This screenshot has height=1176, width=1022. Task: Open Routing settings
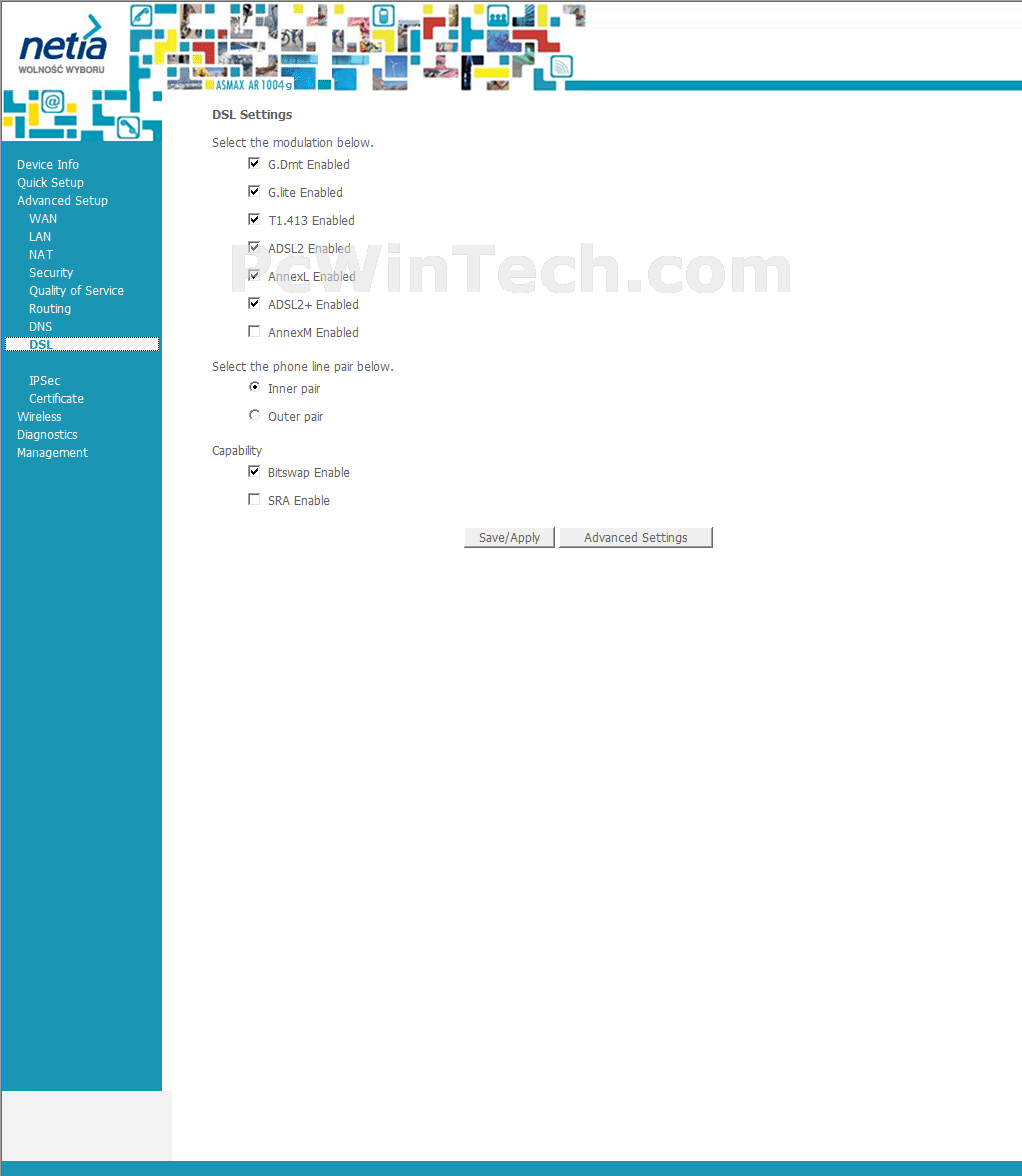coord(49,308)
